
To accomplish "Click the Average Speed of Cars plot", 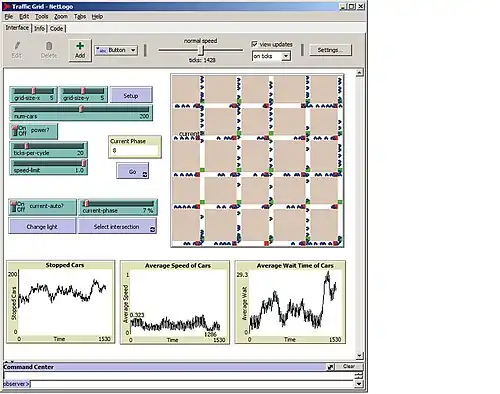I will coord(175,302).
